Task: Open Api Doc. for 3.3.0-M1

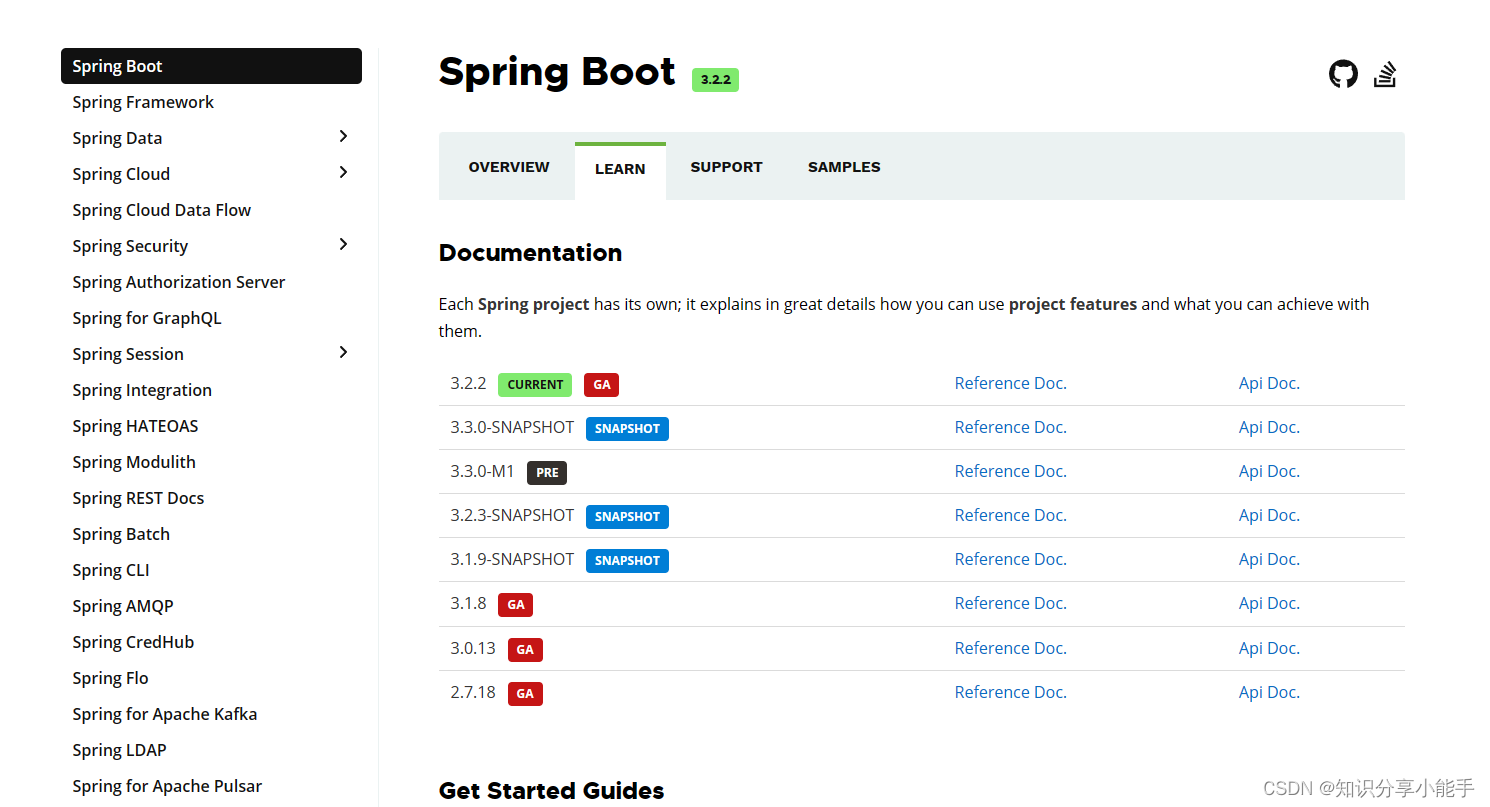Action: pyautogui.click(x=1269, y=471)
